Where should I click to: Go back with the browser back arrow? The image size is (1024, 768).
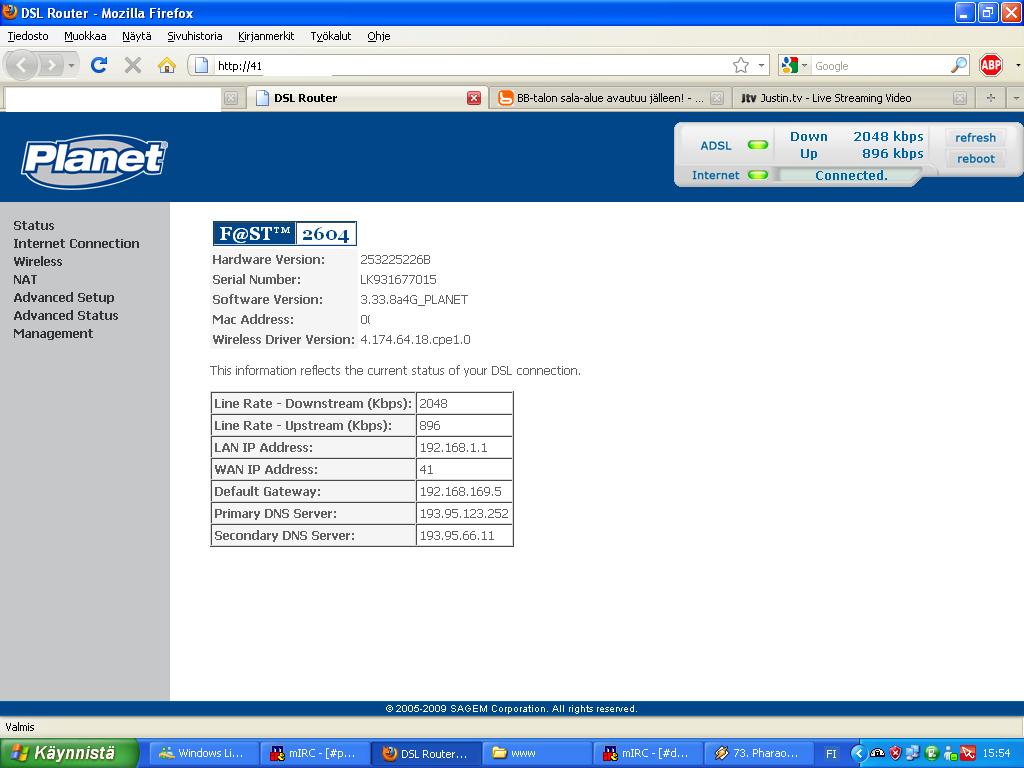pyautogui.click(x=22, y=65)
